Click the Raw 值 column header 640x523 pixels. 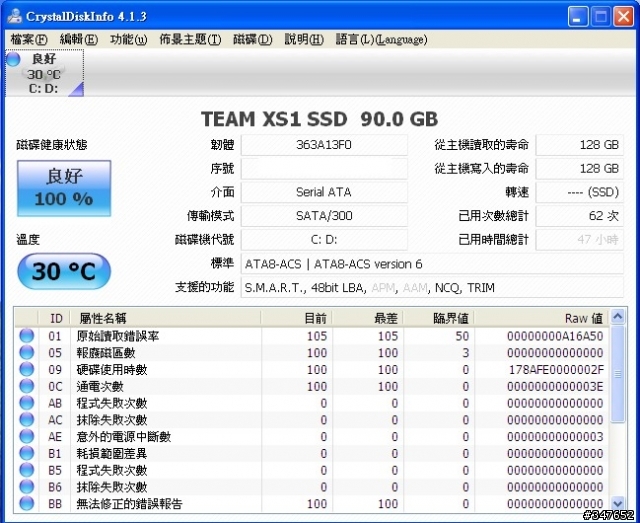541,318
